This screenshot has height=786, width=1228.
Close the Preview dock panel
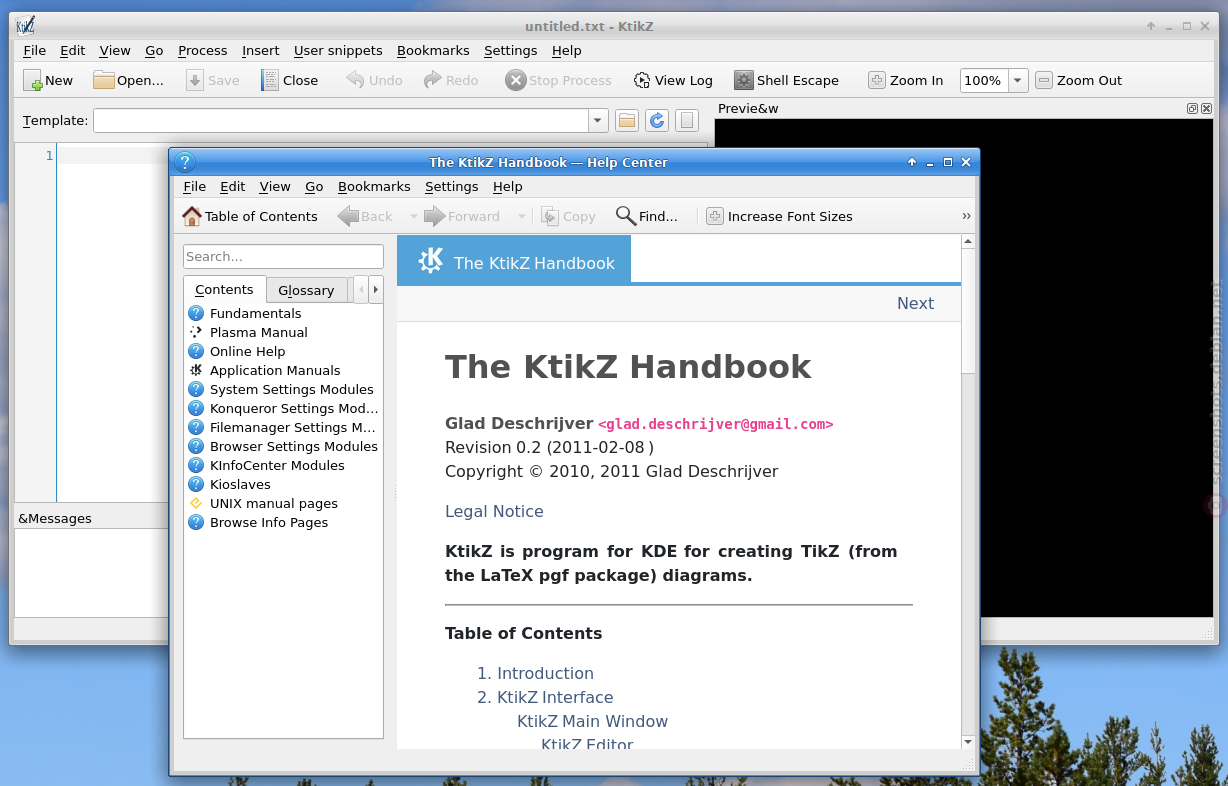1206,108
